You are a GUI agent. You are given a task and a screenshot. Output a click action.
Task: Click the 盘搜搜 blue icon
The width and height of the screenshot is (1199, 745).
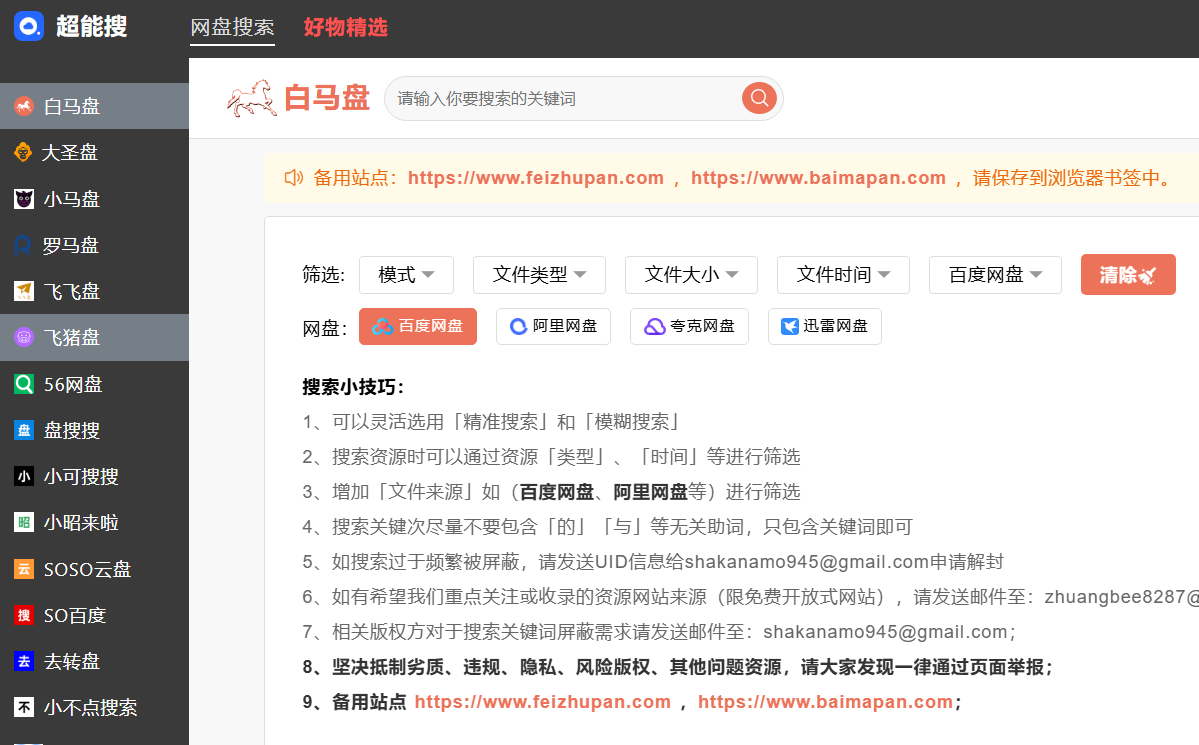click(x=24, y=430)
